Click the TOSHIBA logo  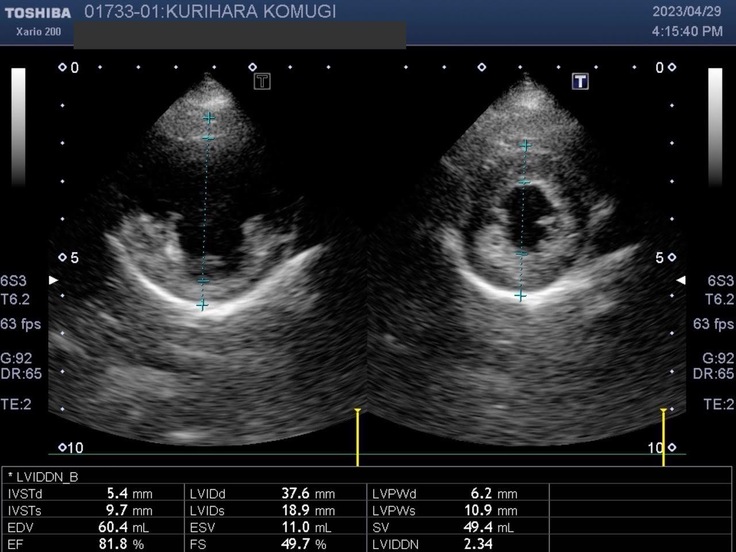pyautogui.click(x=36, y=13)
